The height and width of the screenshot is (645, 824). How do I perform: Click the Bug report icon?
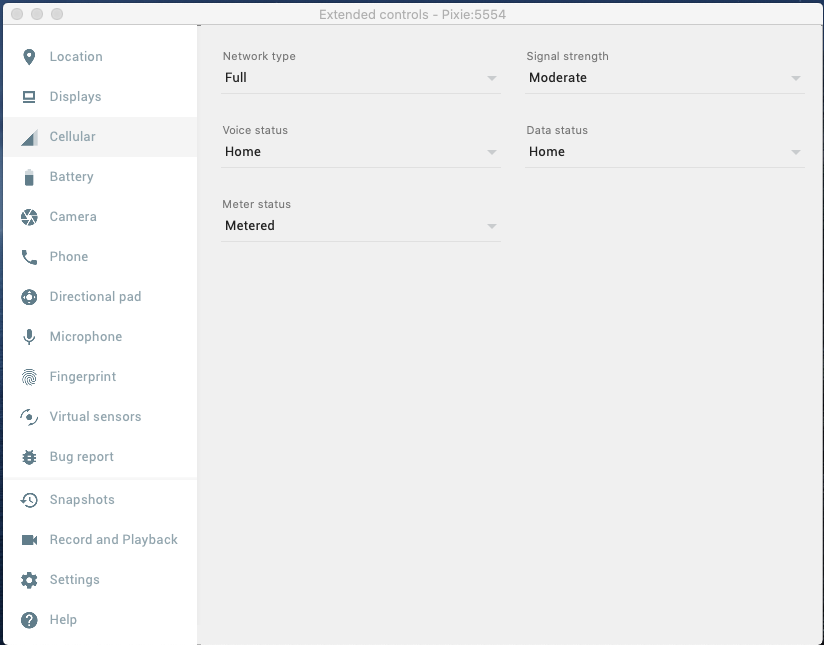click(29, 457)
